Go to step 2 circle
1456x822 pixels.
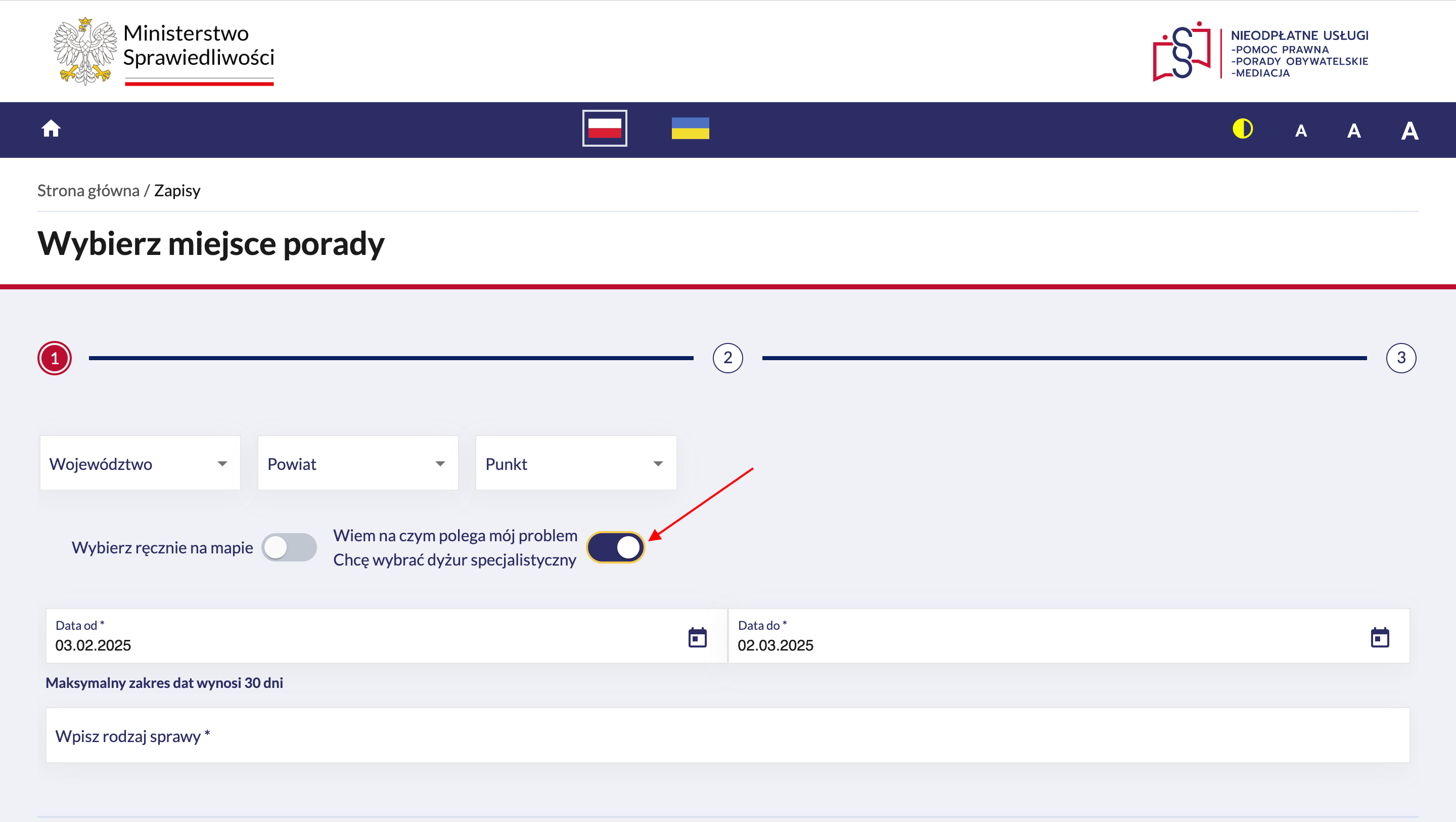(727, 358)
